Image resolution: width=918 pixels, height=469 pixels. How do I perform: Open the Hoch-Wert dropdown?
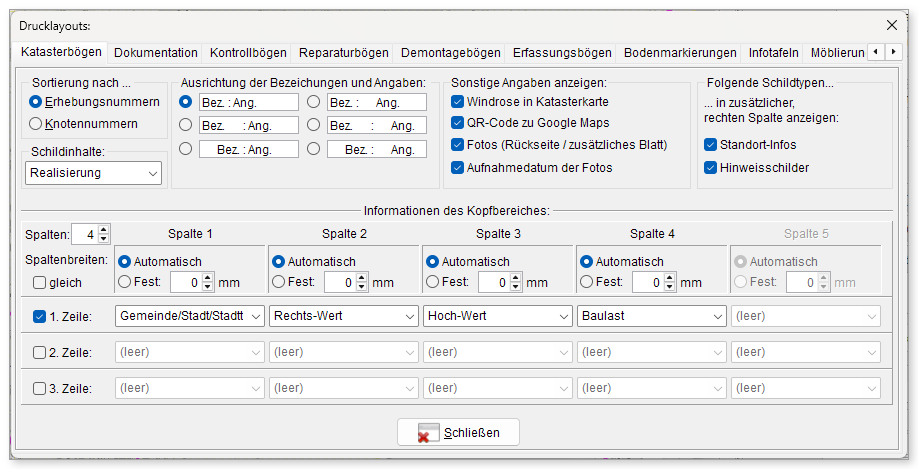click(498, 316)
